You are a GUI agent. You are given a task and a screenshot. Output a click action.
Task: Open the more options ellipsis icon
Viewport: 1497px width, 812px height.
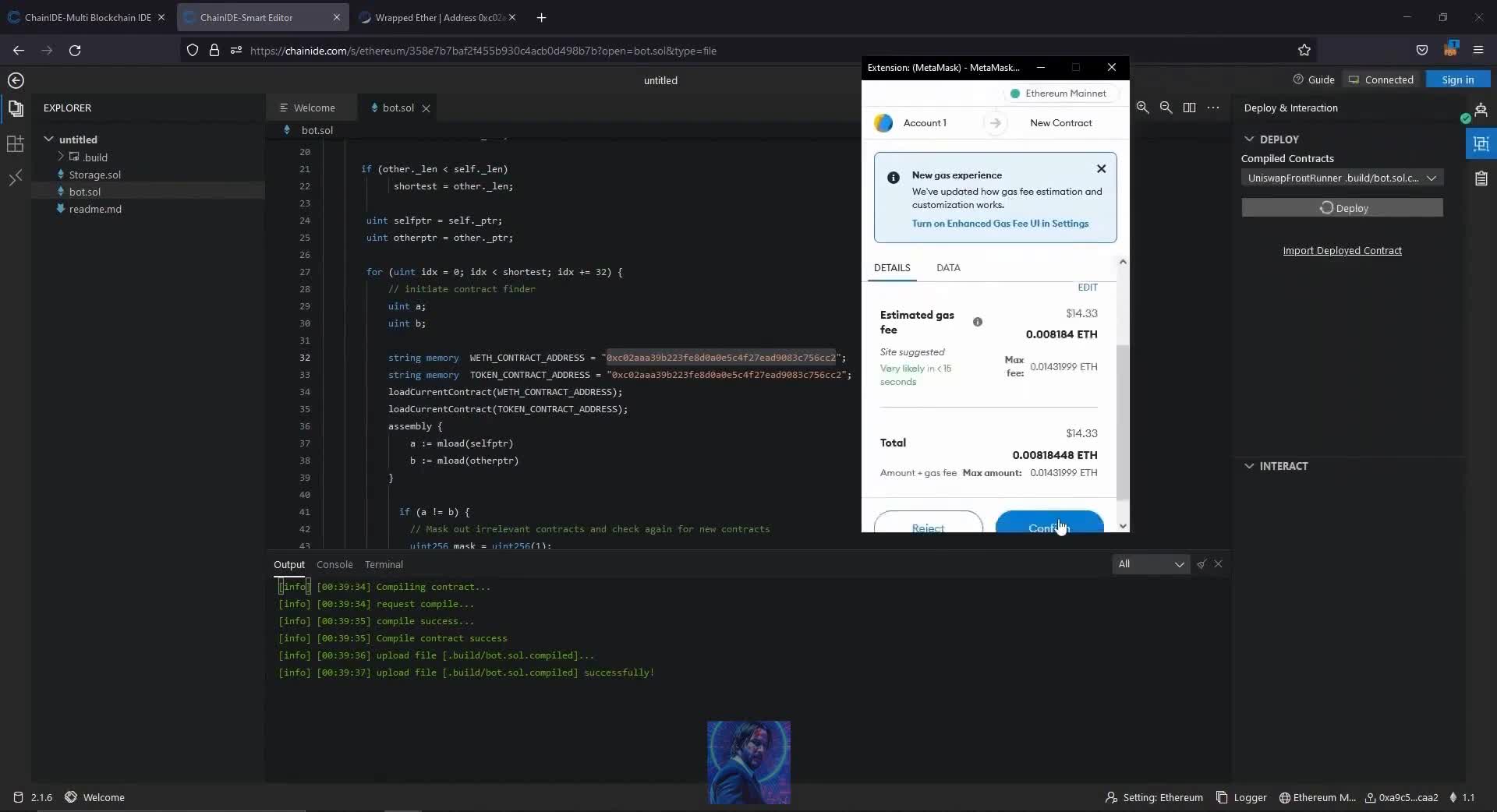pos(1213,108)
